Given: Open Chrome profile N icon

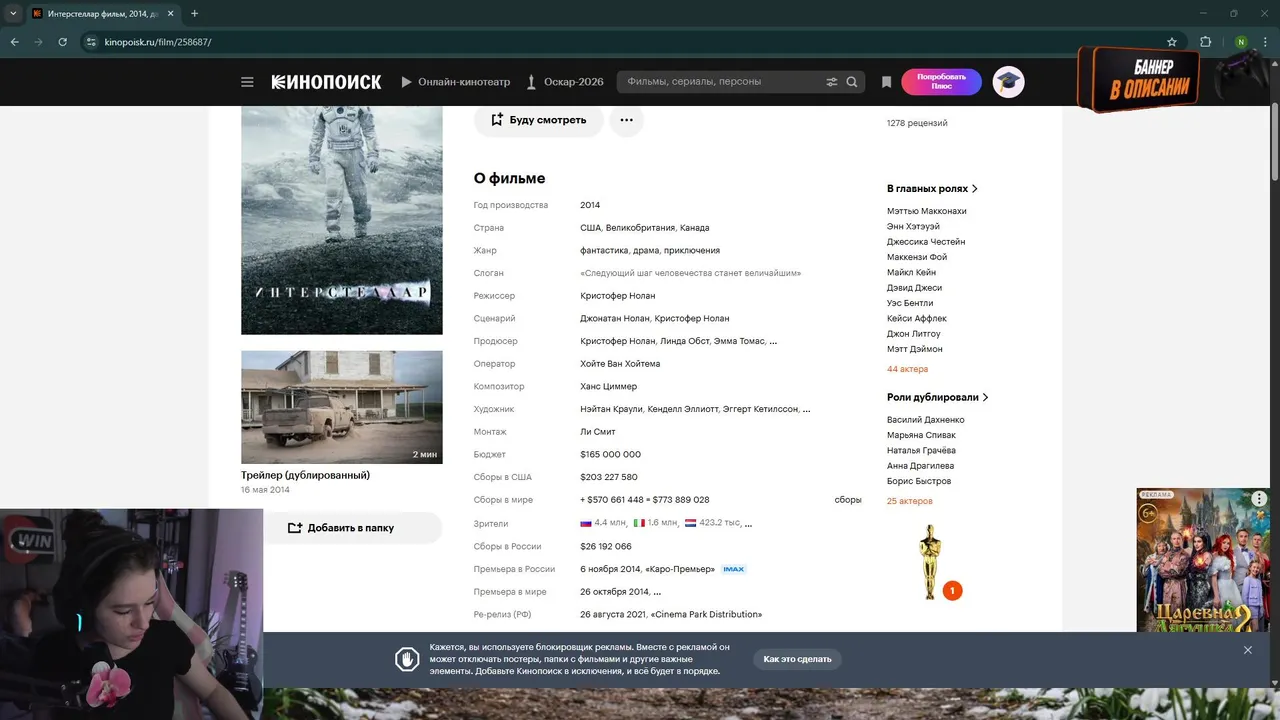Looking at the screenshot, I should click(1241, 42).
